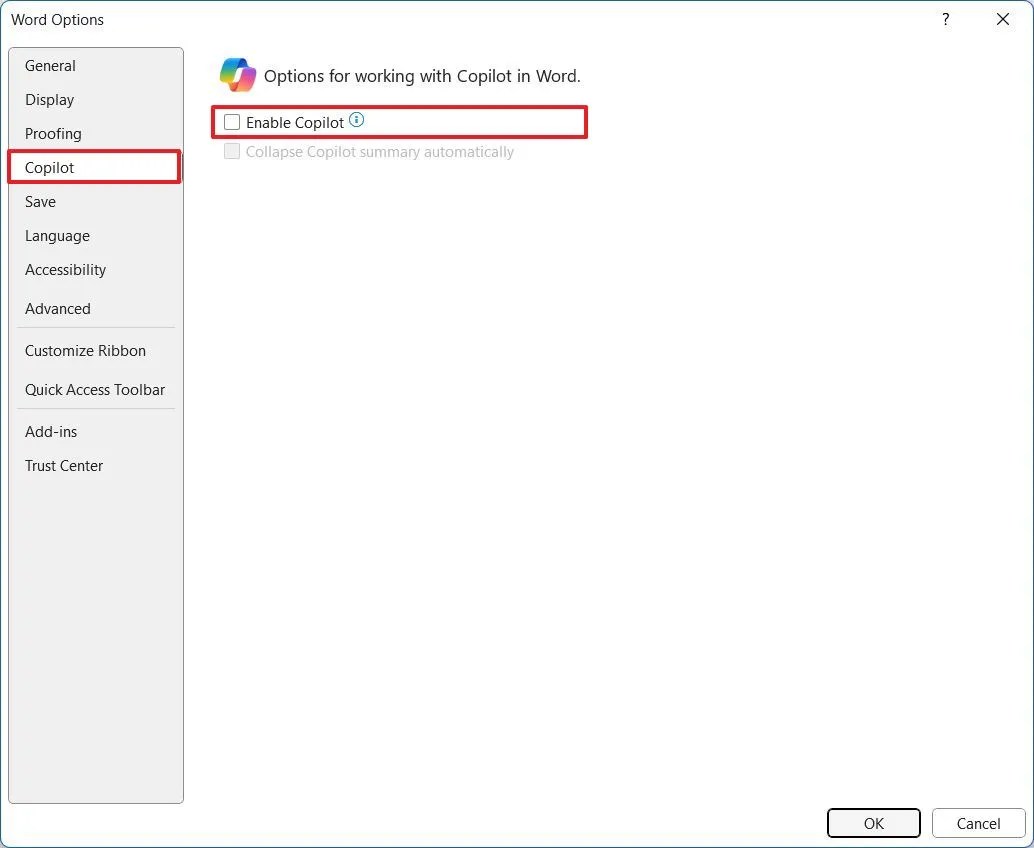Select Accessibility in the navigation pane
This screenshot has width=1034, height=848.
click(65, 269)
